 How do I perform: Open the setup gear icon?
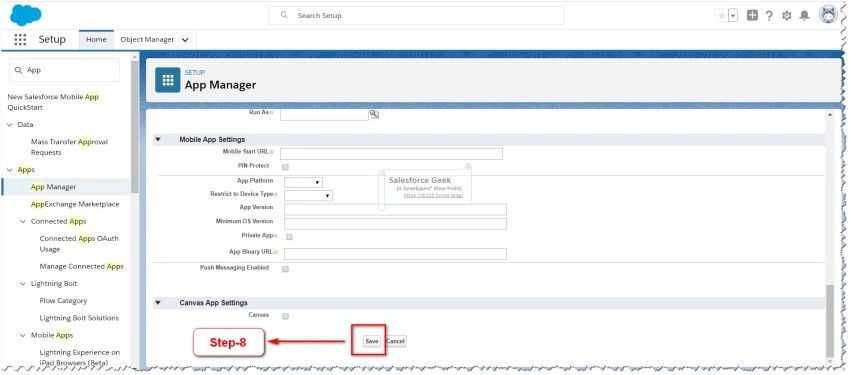coord(787,16)
